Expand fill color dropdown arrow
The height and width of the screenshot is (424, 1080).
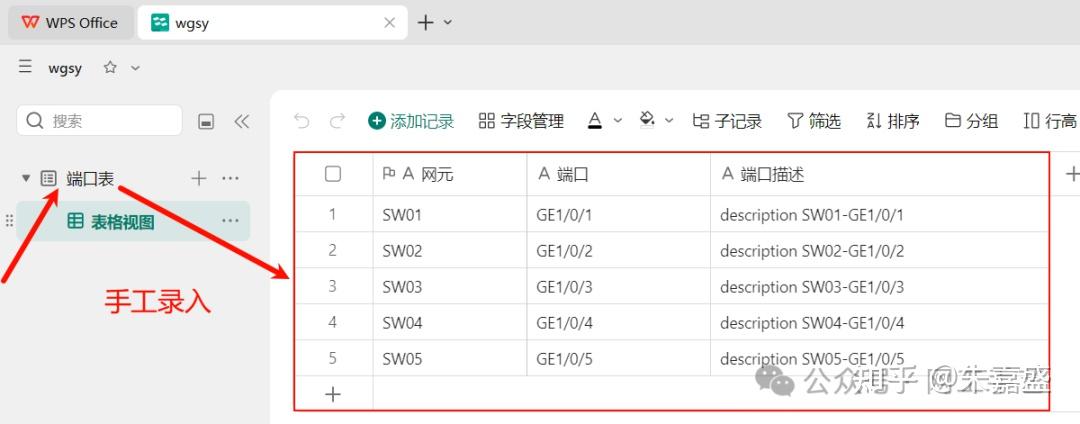pos(669,121)
